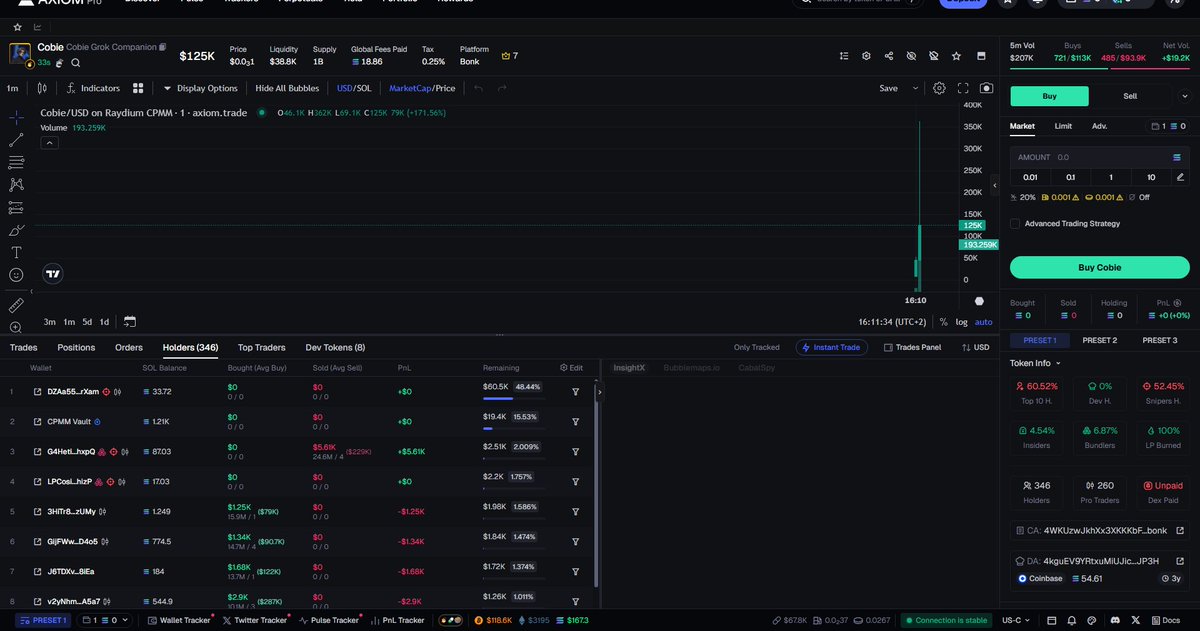
Task: Switch to the Trades tab
Action: point(23,347)
